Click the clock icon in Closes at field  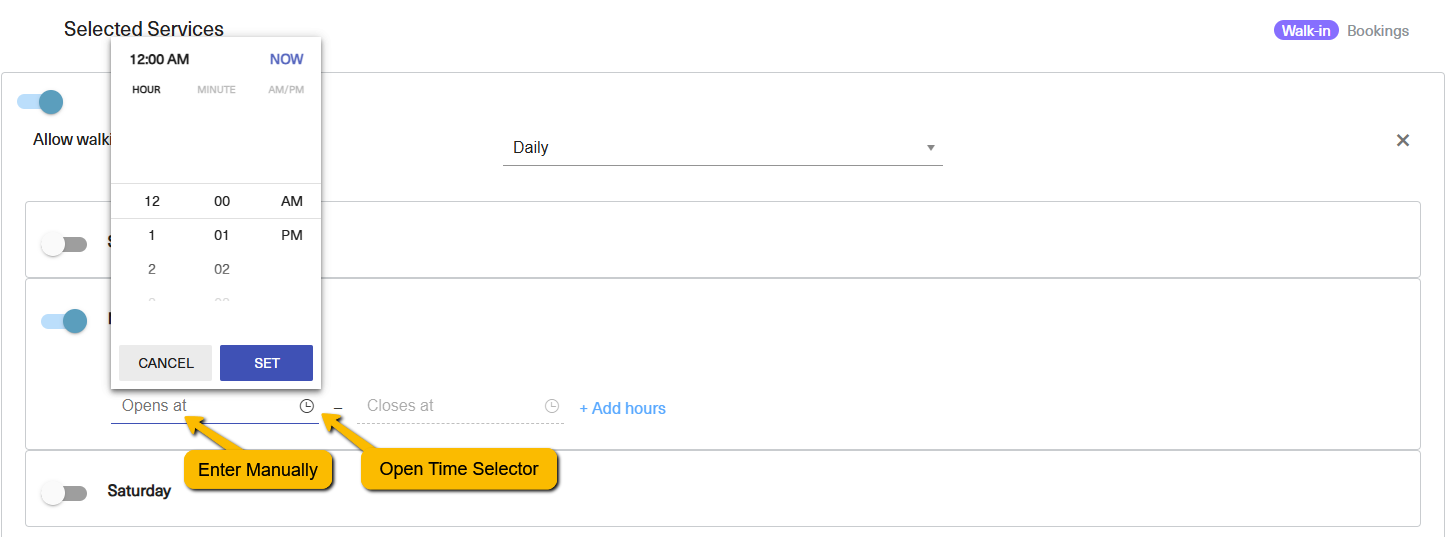click(x=552, y=406)
